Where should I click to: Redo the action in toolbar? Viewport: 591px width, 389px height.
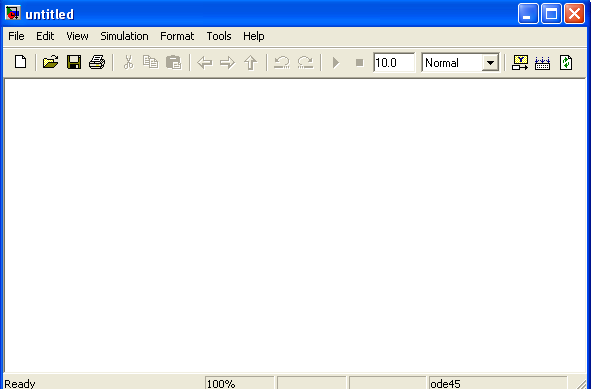pyautogui.click(x=305, y=62)
